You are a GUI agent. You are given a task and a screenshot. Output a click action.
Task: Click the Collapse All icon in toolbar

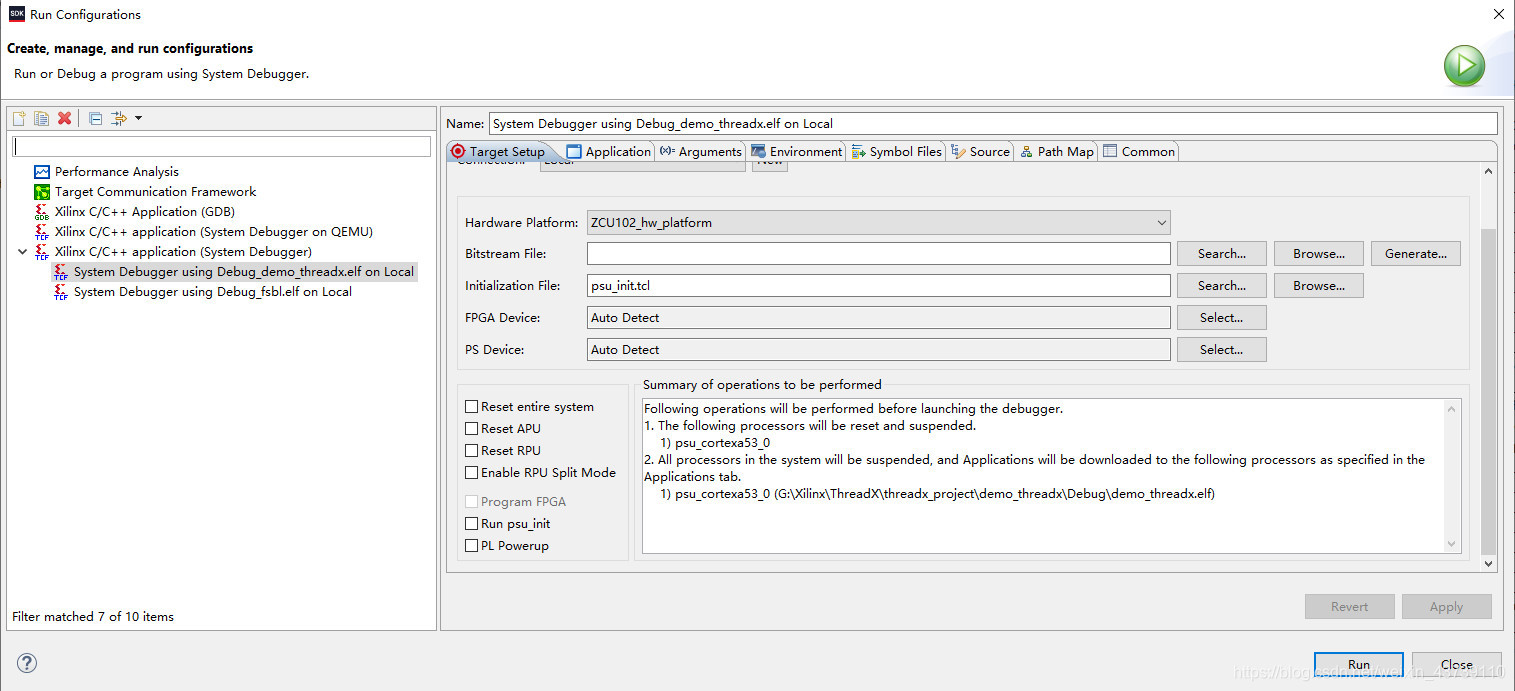coord(95,118)
